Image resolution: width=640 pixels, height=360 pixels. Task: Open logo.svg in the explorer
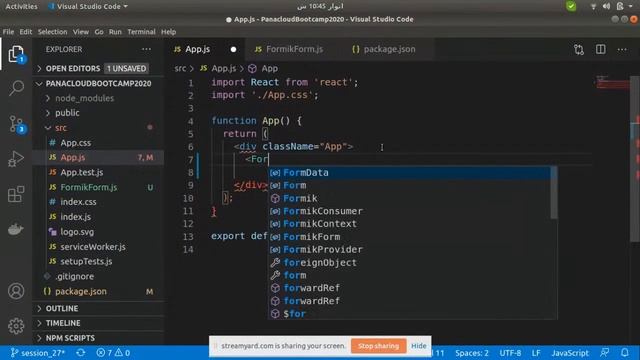(x=98, y=232)
